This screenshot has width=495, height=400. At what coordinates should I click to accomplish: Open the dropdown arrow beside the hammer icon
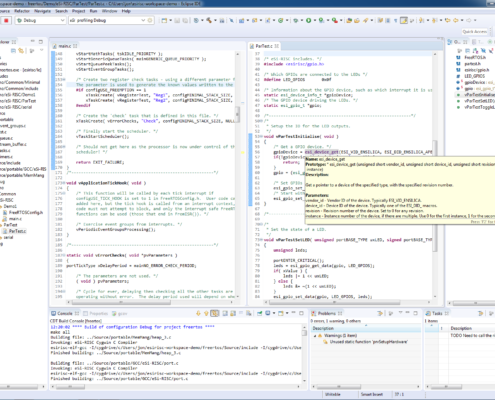(x=215, y=20)
